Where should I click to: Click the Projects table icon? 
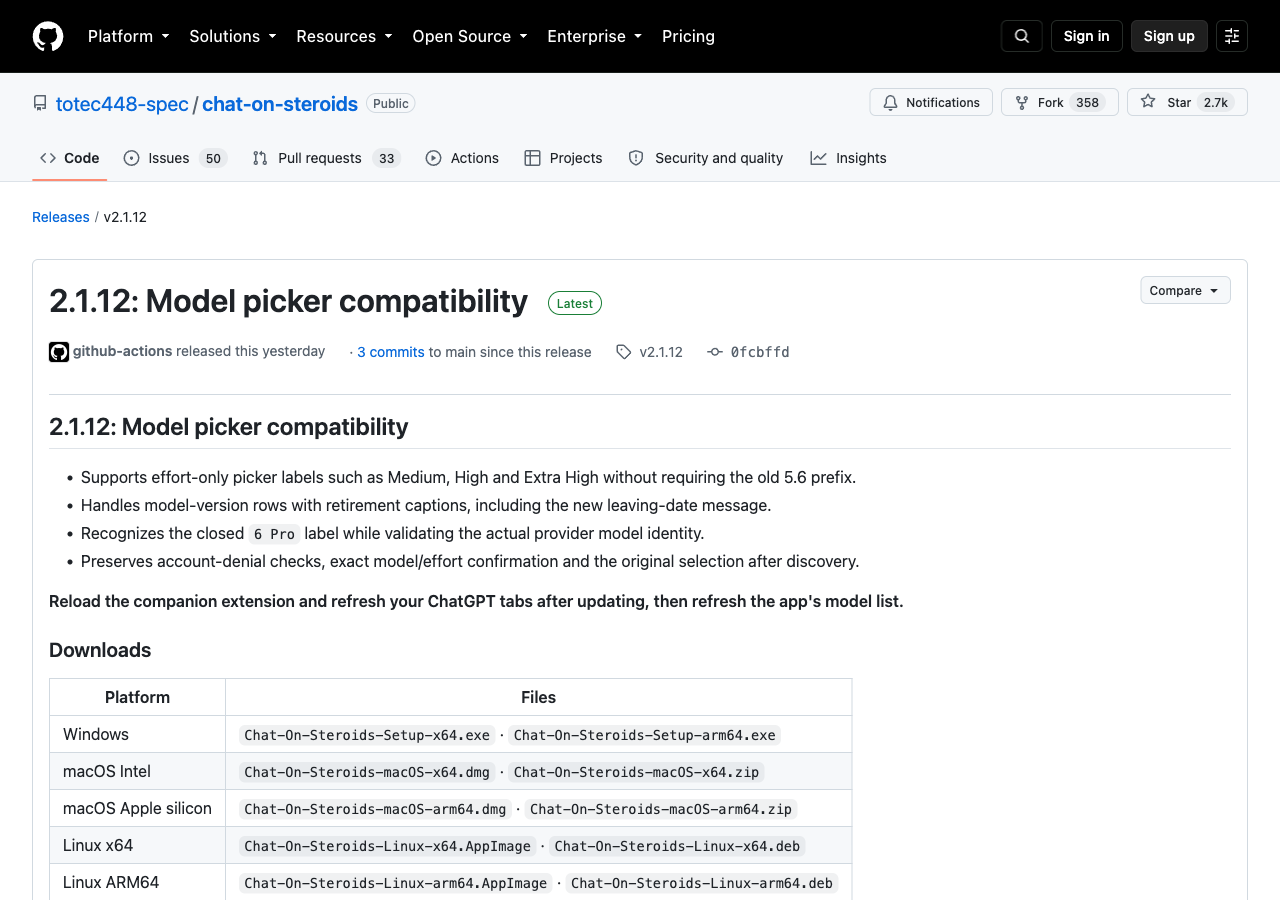[532, 158]
